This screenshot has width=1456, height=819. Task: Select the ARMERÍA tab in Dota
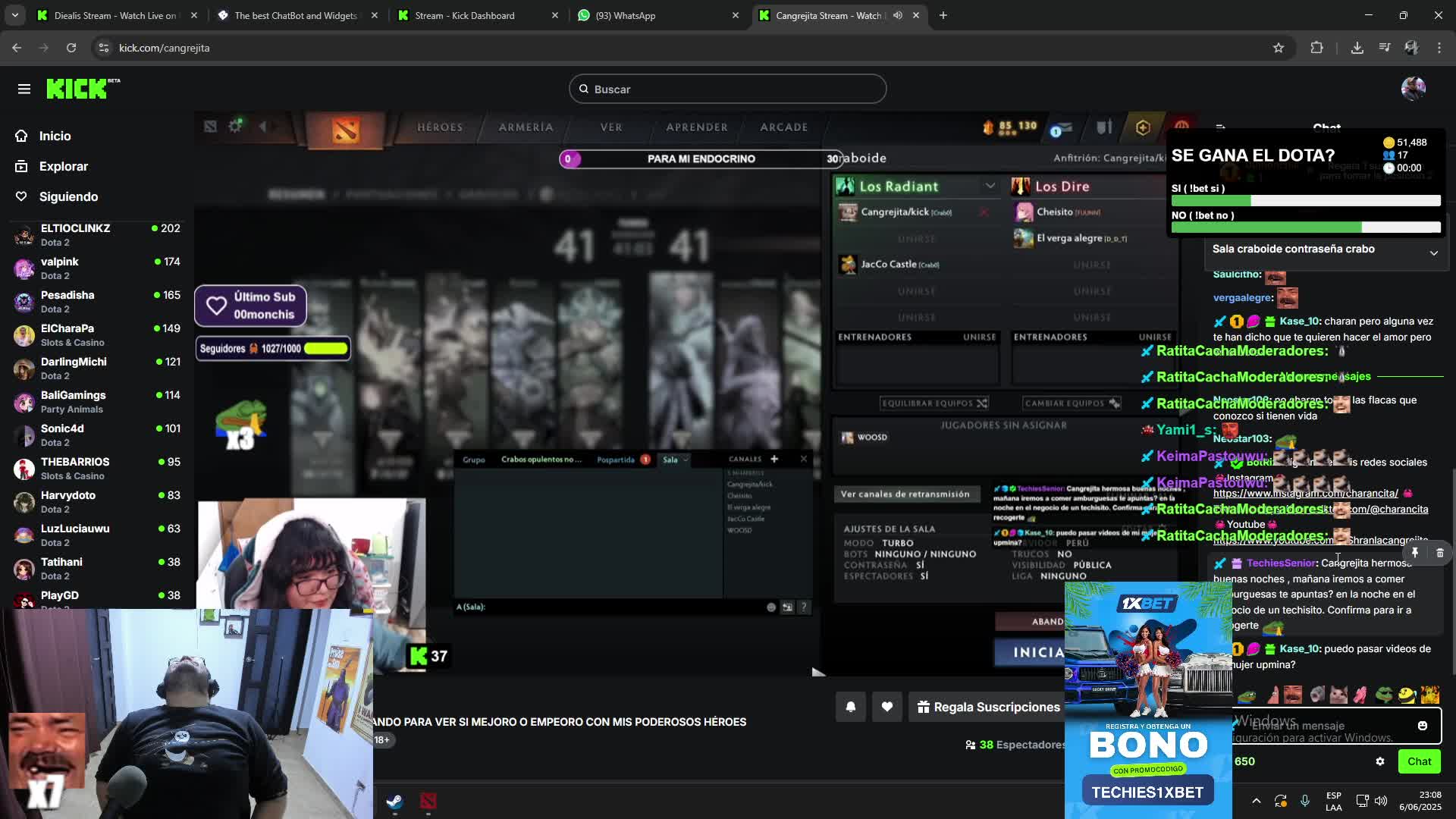coord(526,127)
